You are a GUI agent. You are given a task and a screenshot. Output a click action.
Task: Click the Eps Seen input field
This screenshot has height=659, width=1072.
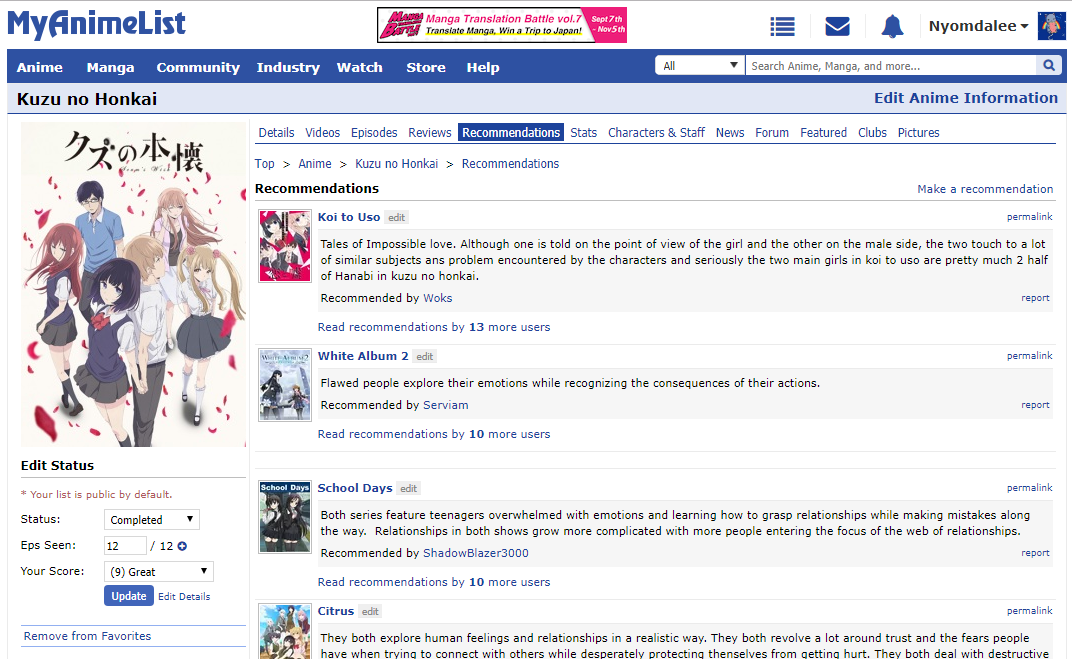125,546
